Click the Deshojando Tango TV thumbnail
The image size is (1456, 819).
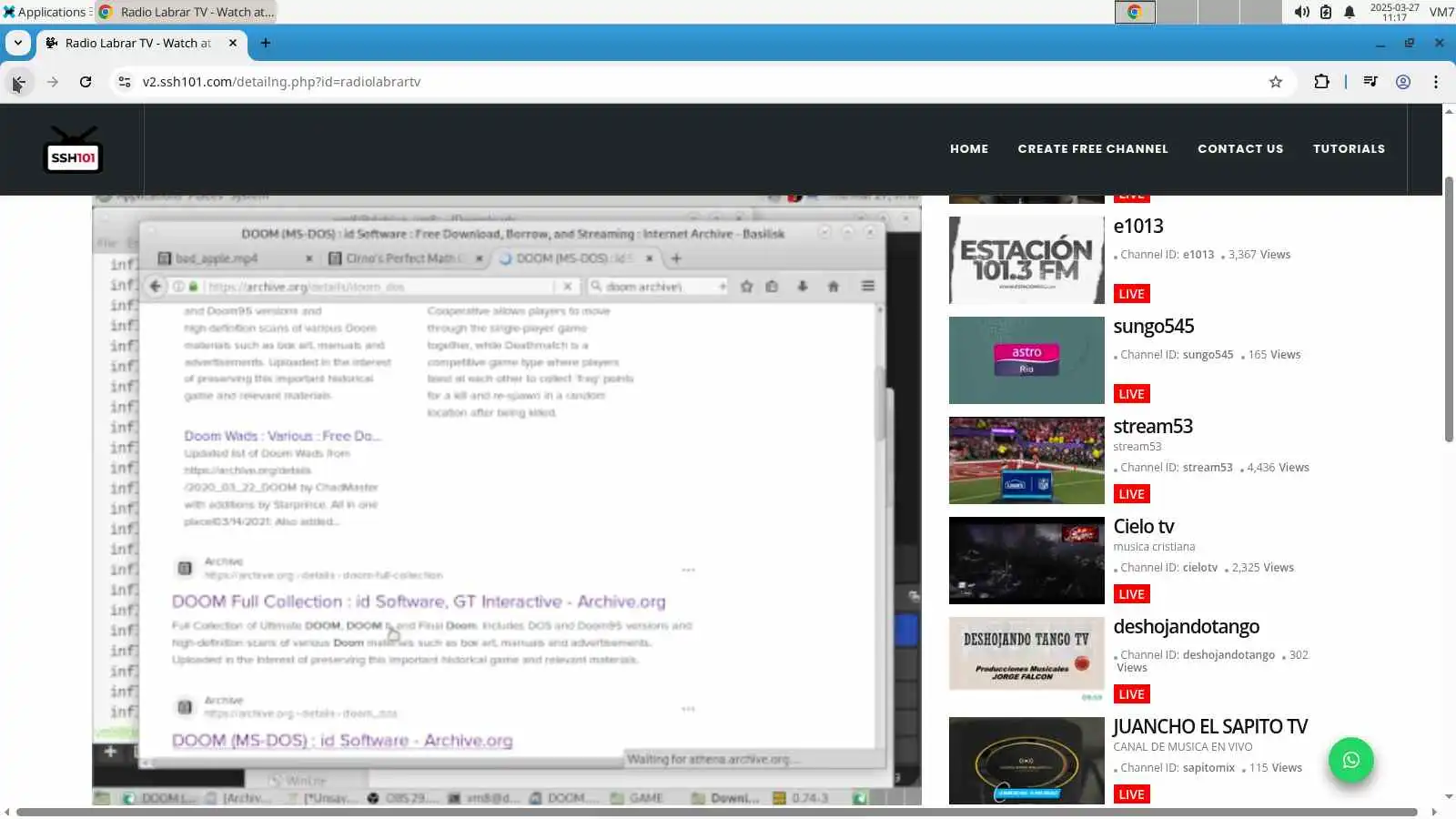click(1026, 661)
